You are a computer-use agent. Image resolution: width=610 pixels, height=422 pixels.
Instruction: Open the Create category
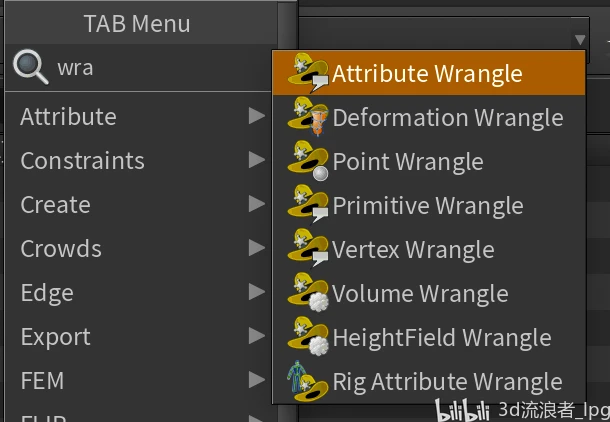point(56,205)
